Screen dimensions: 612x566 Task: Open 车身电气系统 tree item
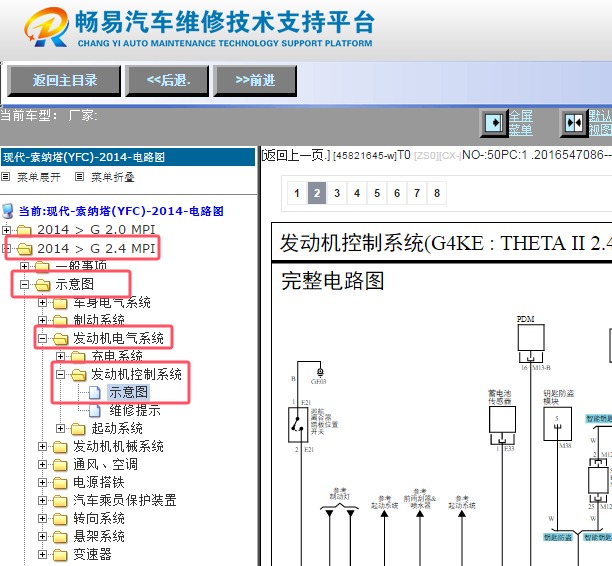112,303
